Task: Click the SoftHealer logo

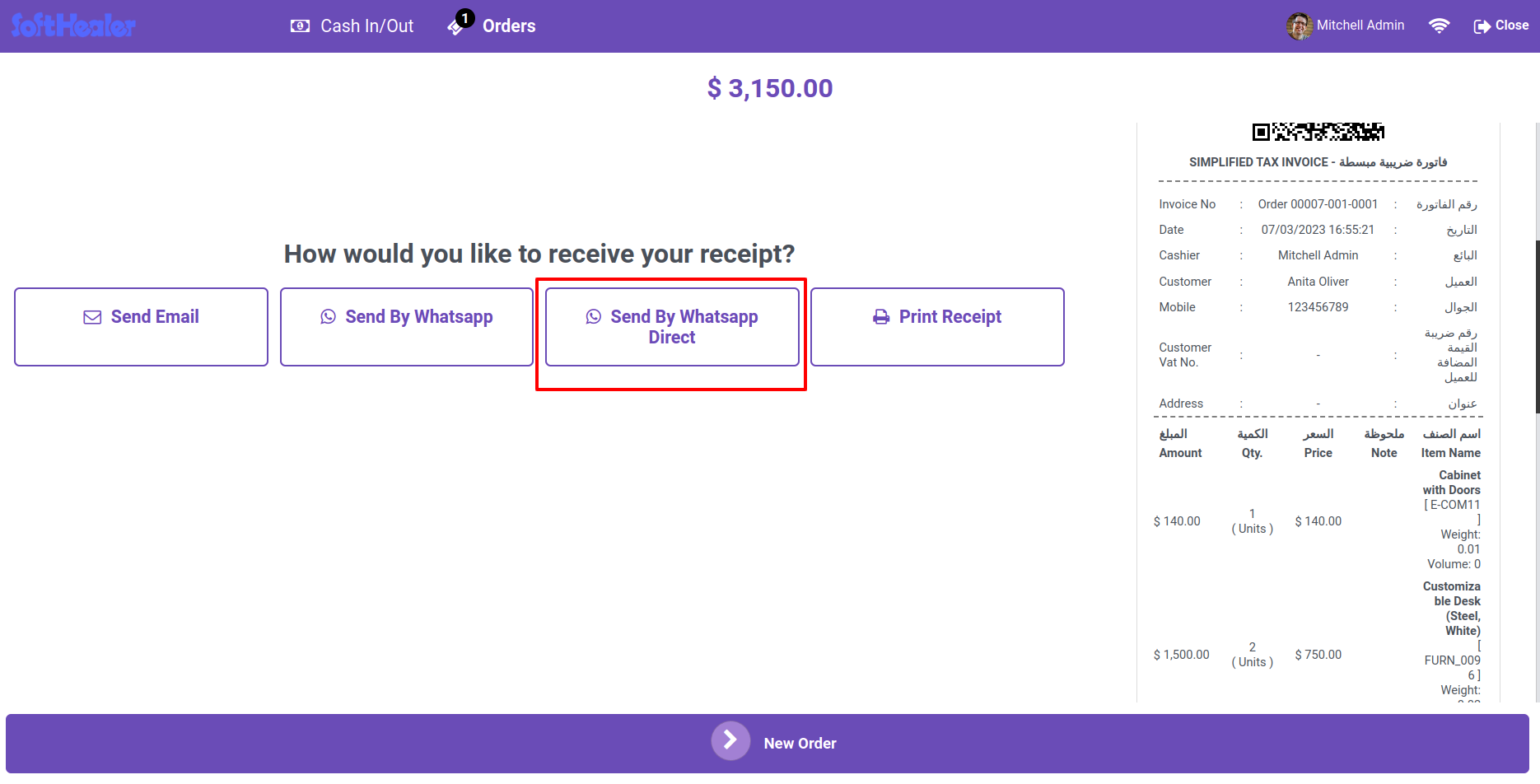Action: 73,26
